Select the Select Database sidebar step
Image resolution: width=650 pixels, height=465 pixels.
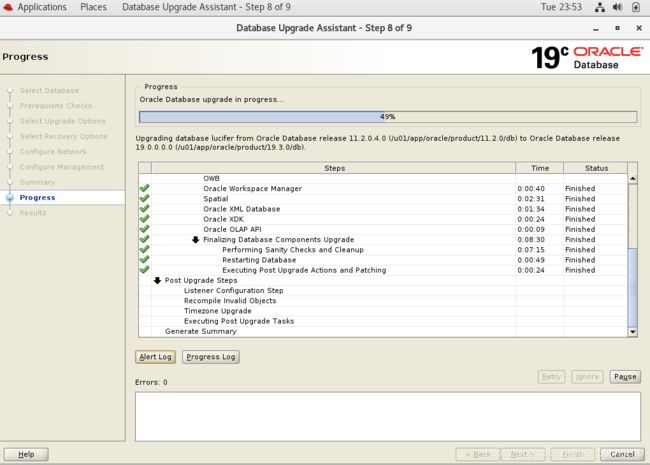point(49,90)
